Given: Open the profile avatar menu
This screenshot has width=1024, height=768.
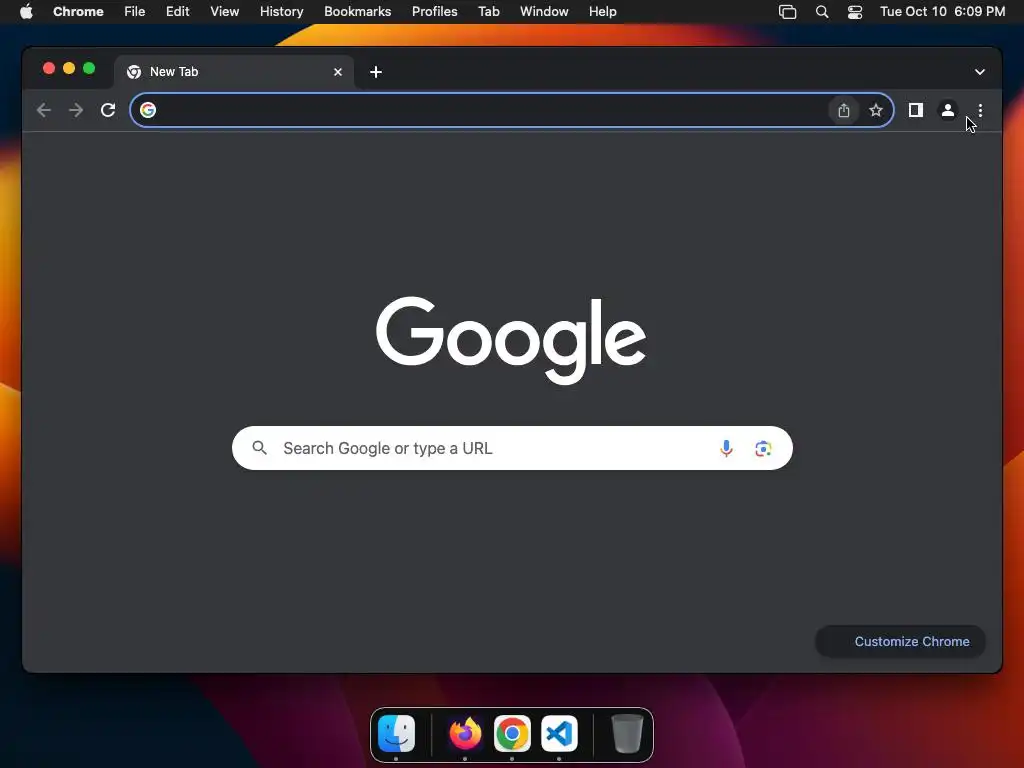Looking at the screenshot, I should click(948, 110).
